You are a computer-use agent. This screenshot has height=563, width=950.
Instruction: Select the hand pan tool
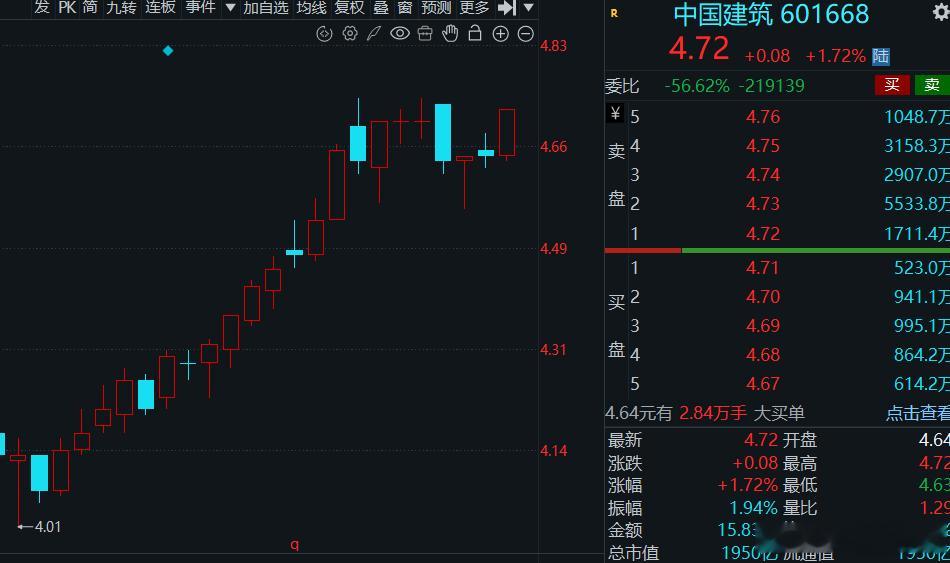point(450,34)
